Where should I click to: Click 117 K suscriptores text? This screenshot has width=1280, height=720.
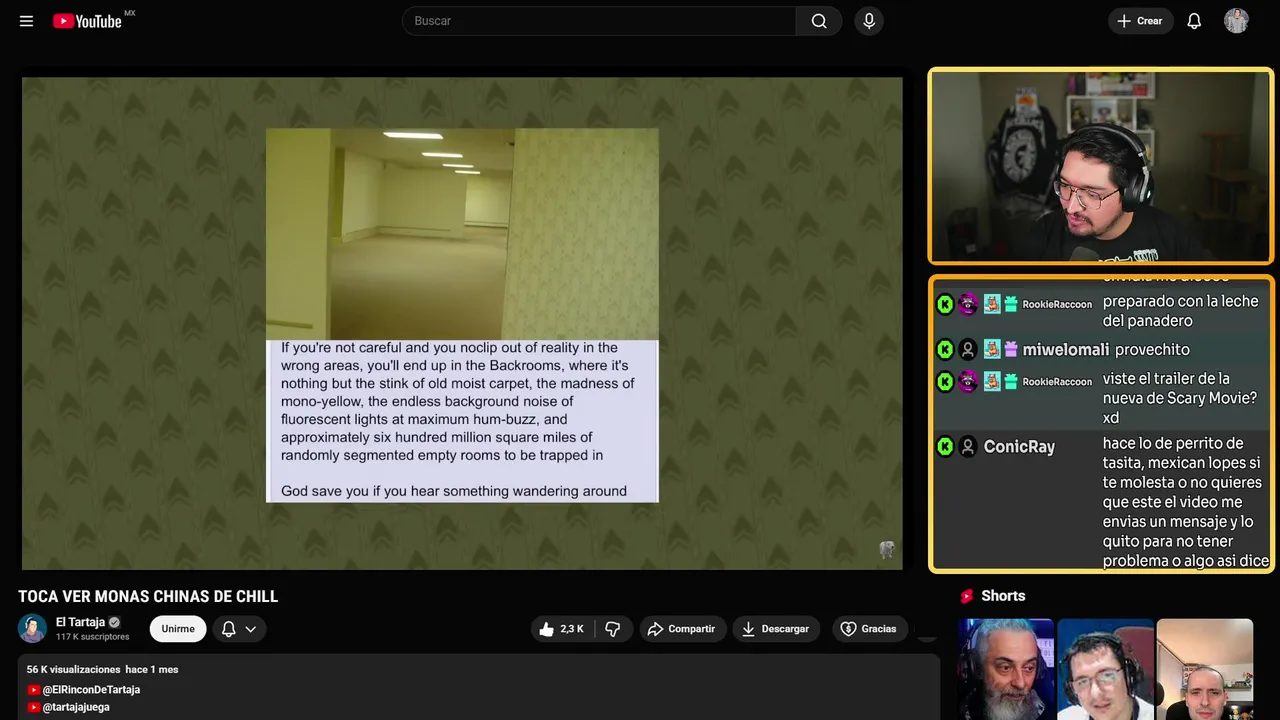[93, 637]
